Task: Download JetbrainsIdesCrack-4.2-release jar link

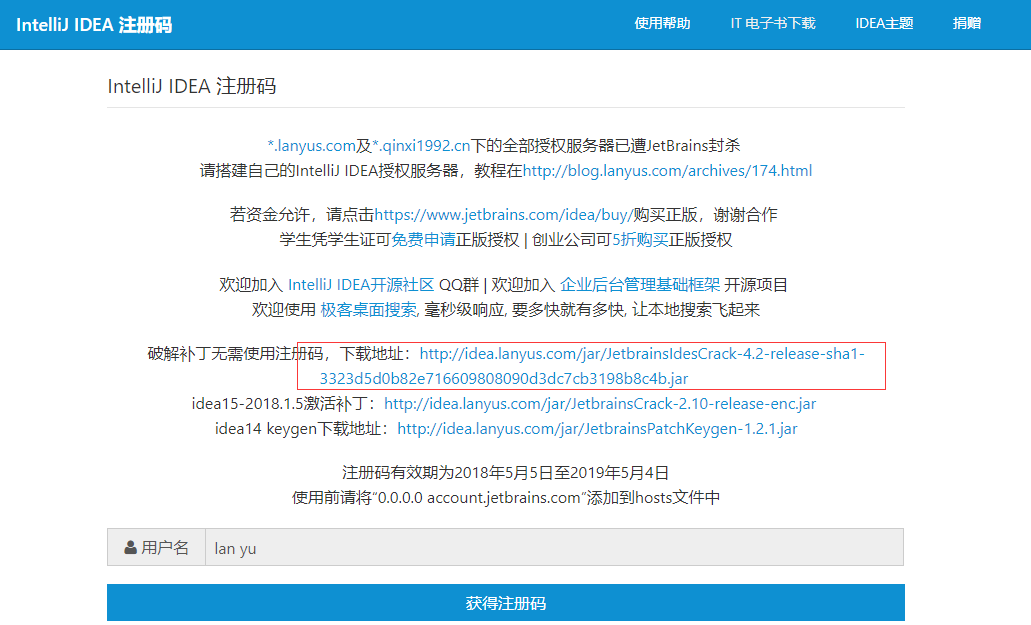Action: coord(592,366)
